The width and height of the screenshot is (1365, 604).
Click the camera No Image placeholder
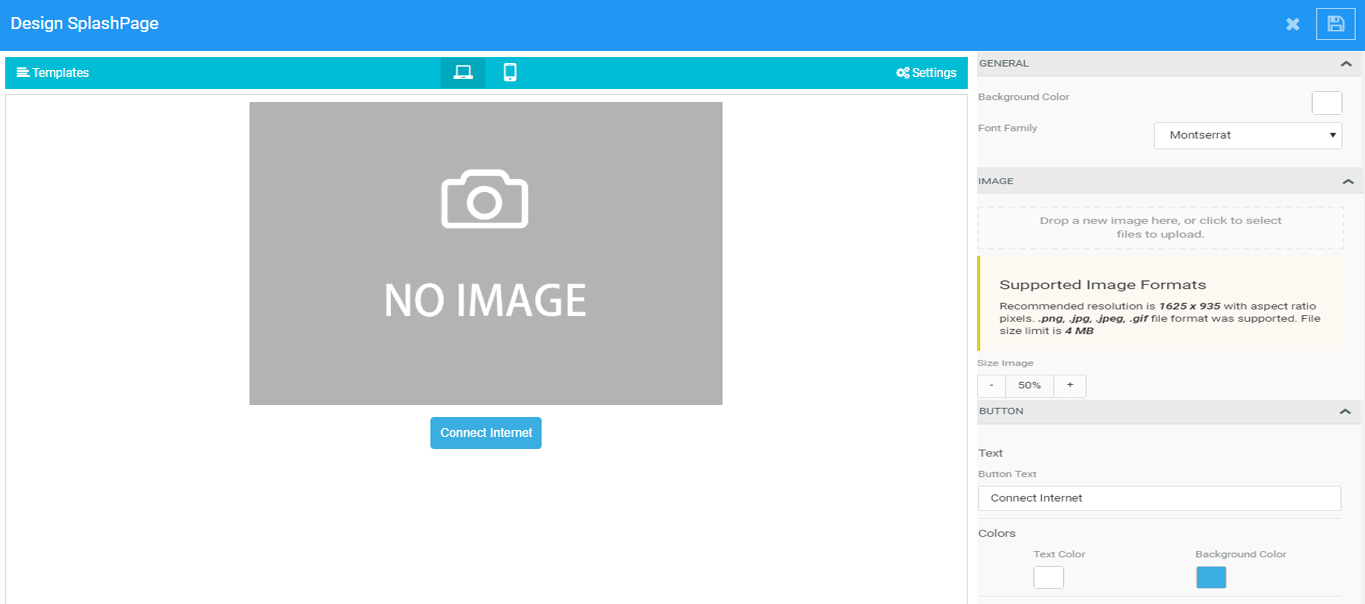(x=486, y=253)
